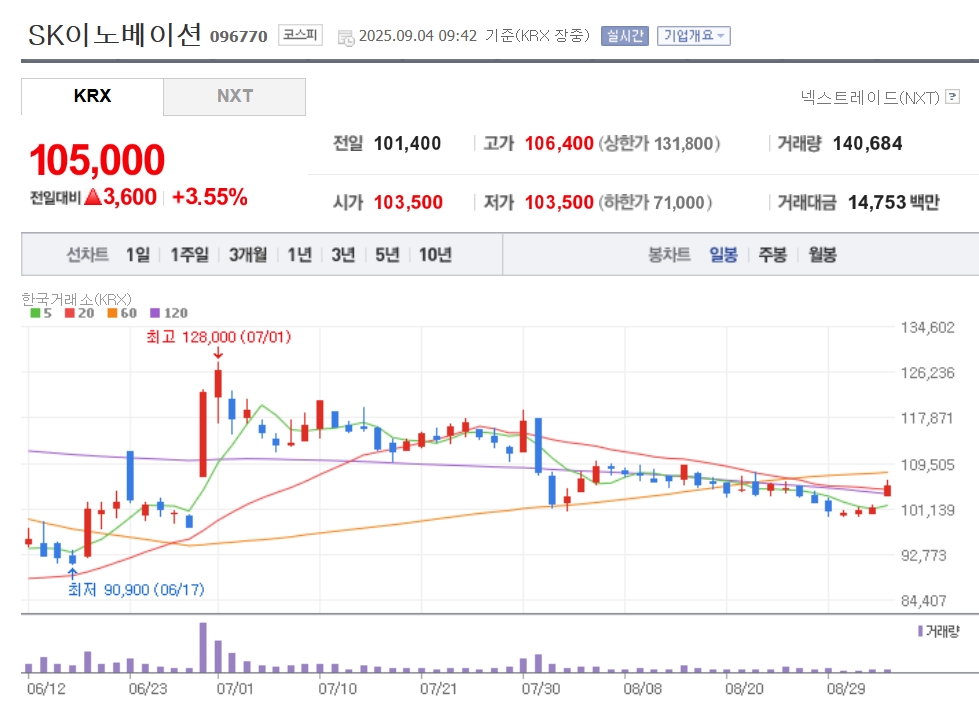Switch to the NXT tab

pos(235,96)
